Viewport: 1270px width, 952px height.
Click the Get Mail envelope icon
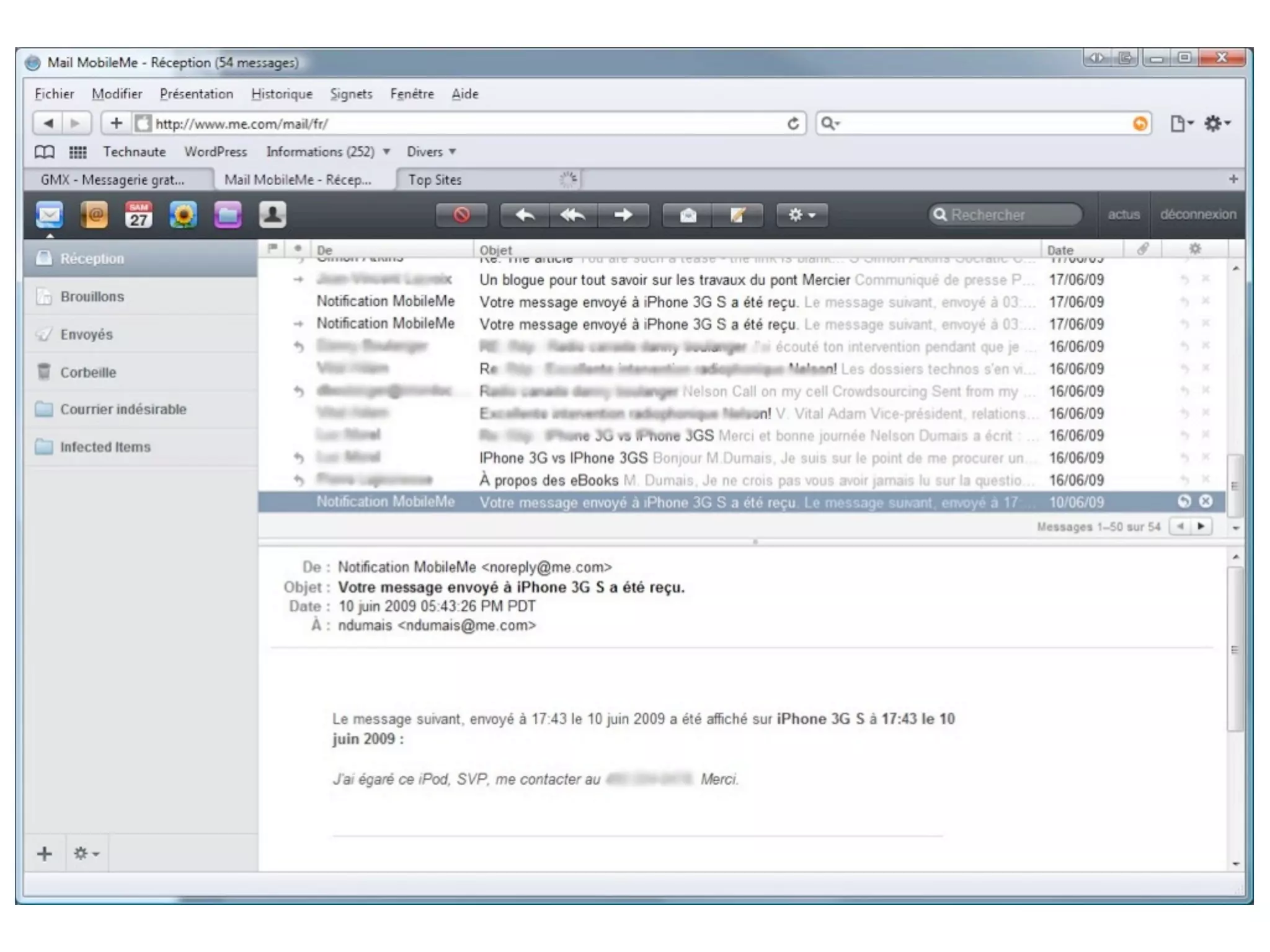pyautogui.click(x=688, y=215)
